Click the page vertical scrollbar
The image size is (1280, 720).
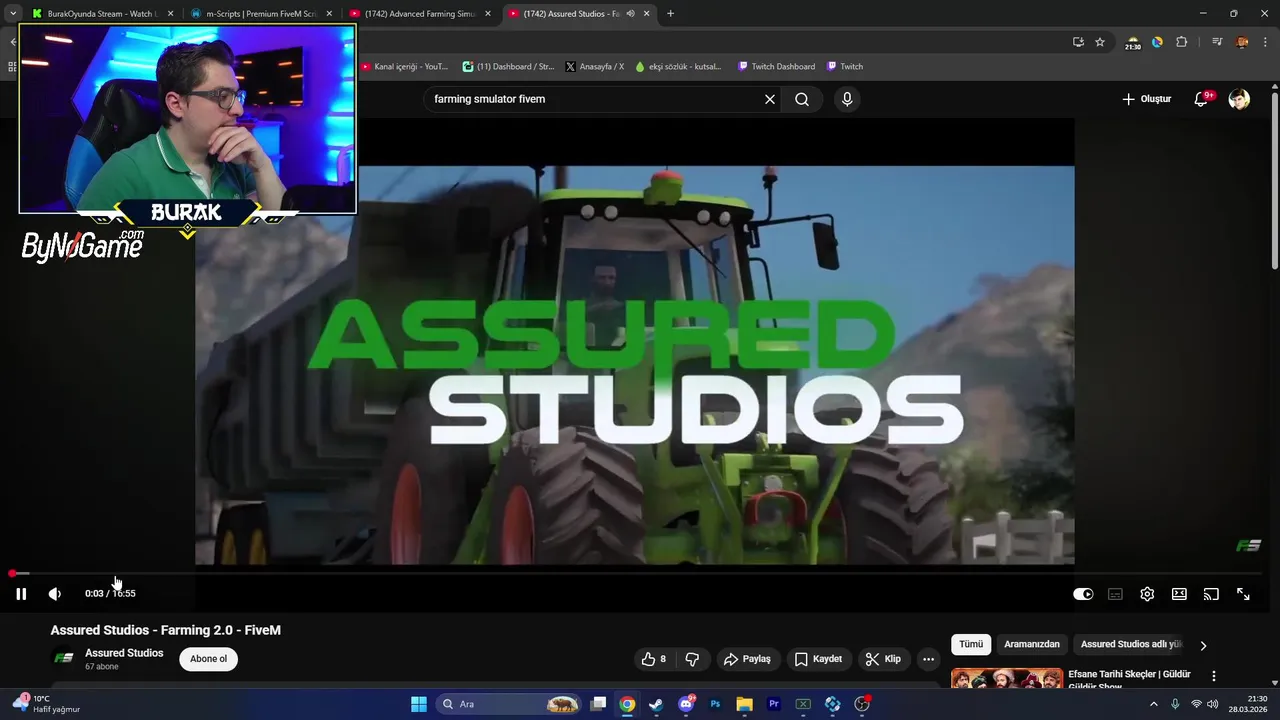pos(1274,180)
